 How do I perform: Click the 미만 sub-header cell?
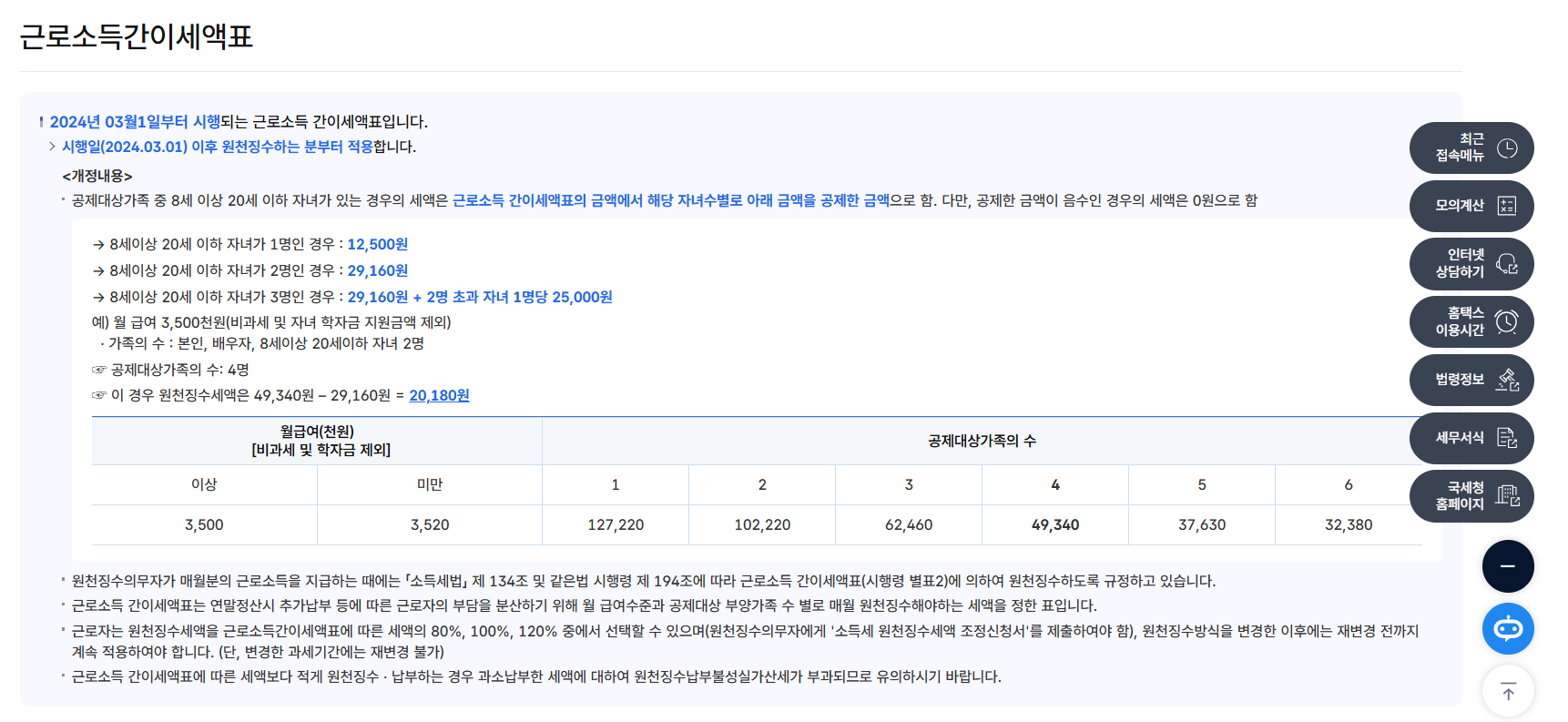tap(430, 484)
